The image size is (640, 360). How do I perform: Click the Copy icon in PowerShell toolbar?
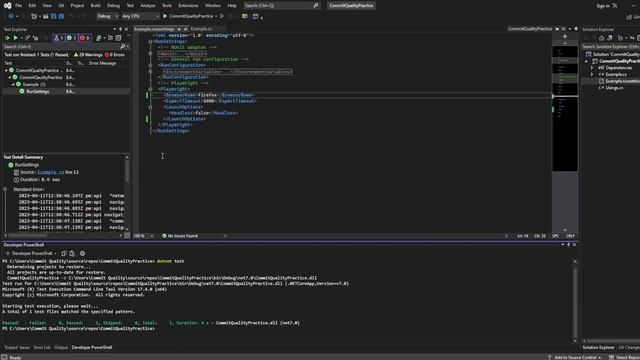point(64,253)
